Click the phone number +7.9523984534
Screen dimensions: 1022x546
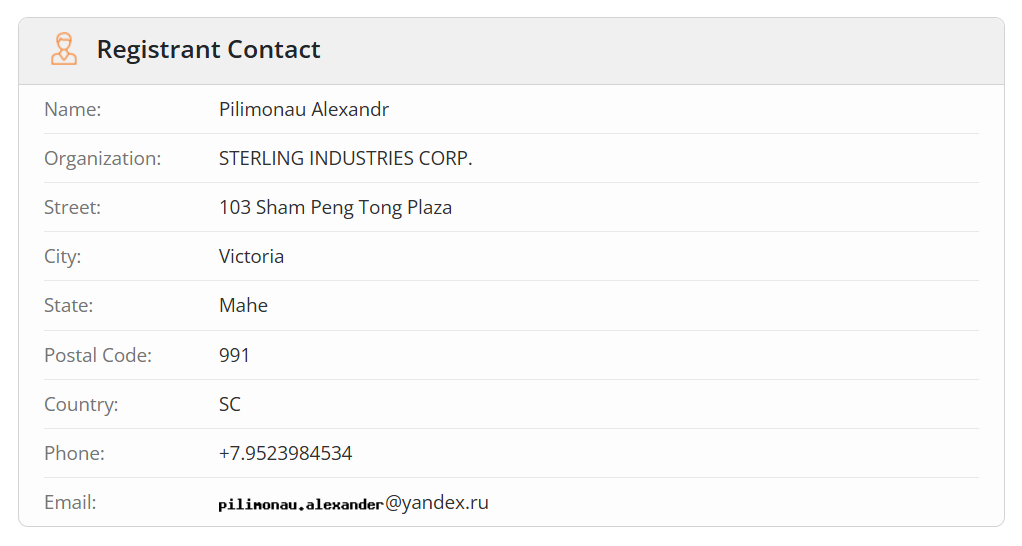(285, 453)
